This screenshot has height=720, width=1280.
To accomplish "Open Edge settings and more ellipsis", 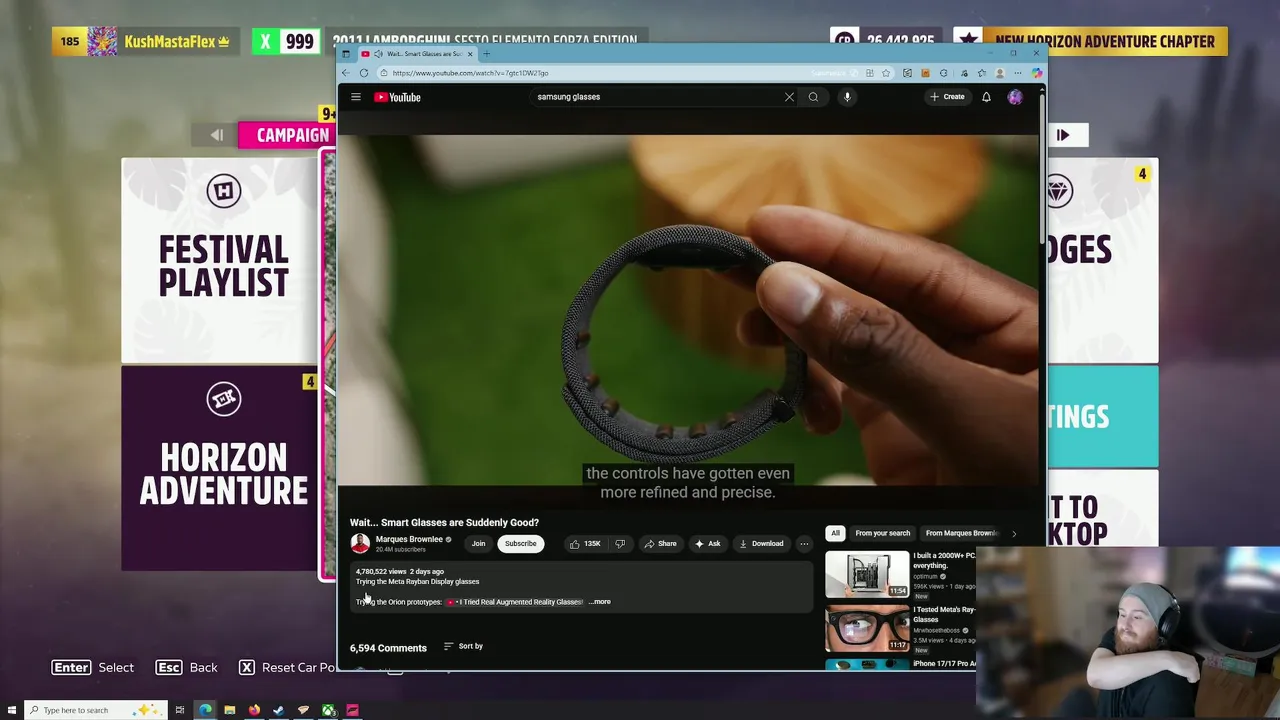I will click(x=1018, y=73).
